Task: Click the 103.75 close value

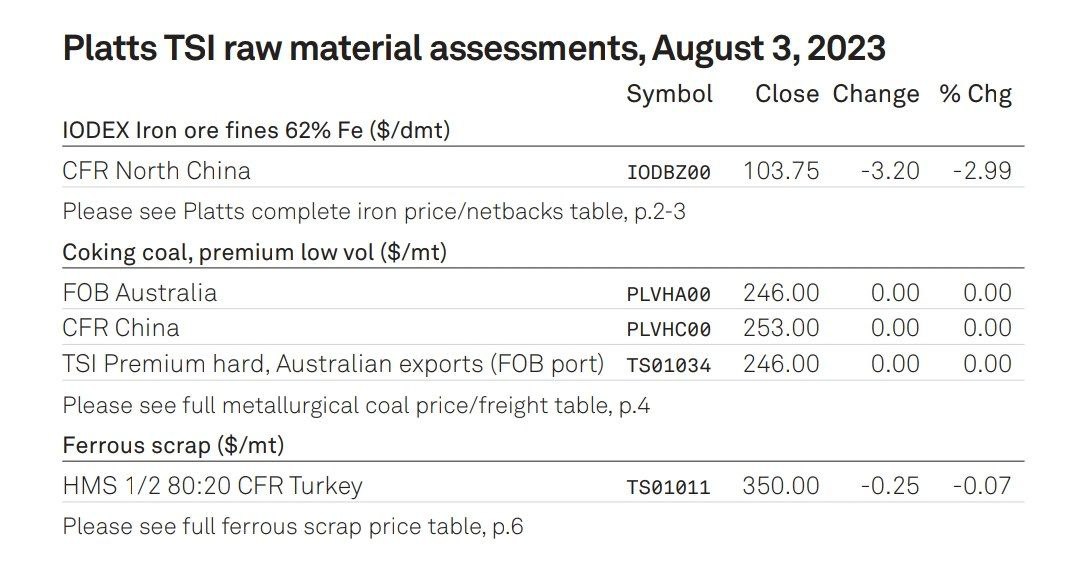Action: (x=781, y=171)
